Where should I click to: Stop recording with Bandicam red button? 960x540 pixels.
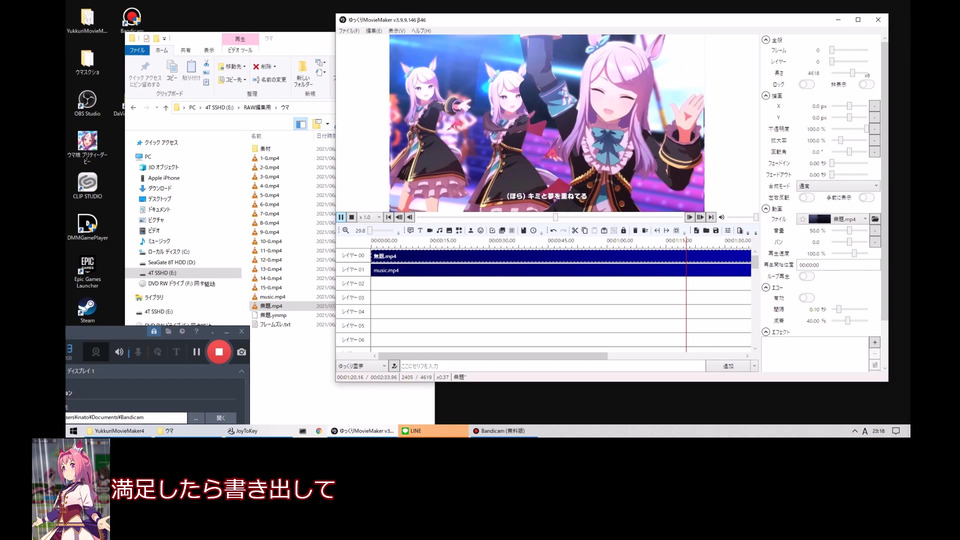219,351
